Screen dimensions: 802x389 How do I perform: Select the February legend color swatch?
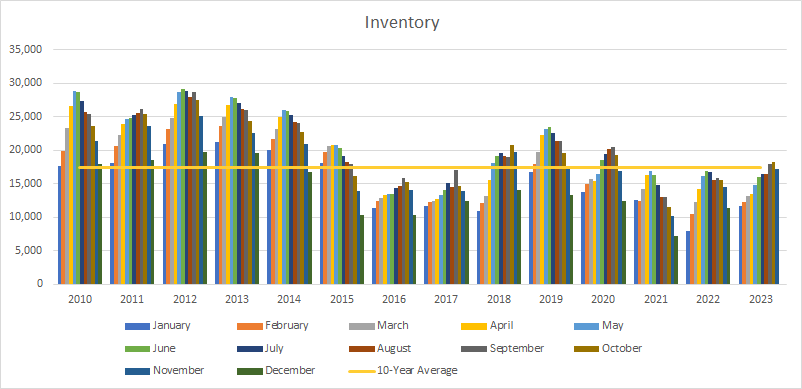click(x=250, y=326)
